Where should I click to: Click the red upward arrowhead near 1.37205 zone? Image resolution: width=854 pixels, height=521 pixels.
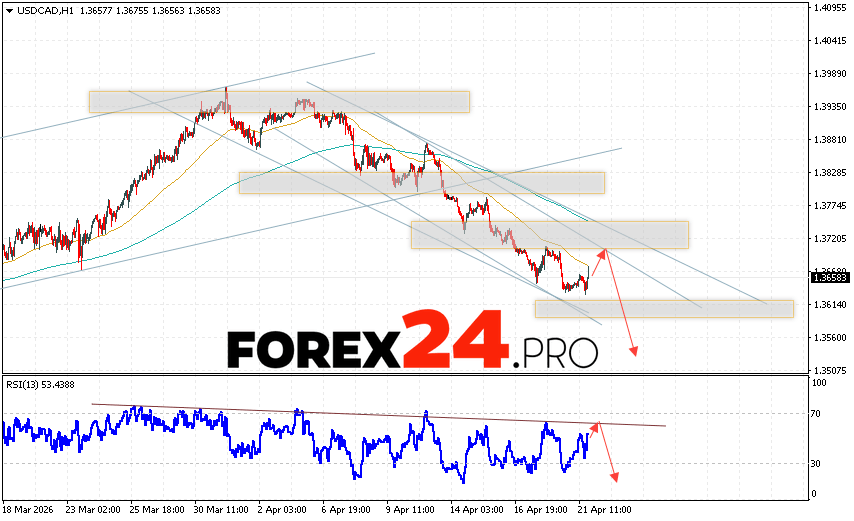pos(602,251)
